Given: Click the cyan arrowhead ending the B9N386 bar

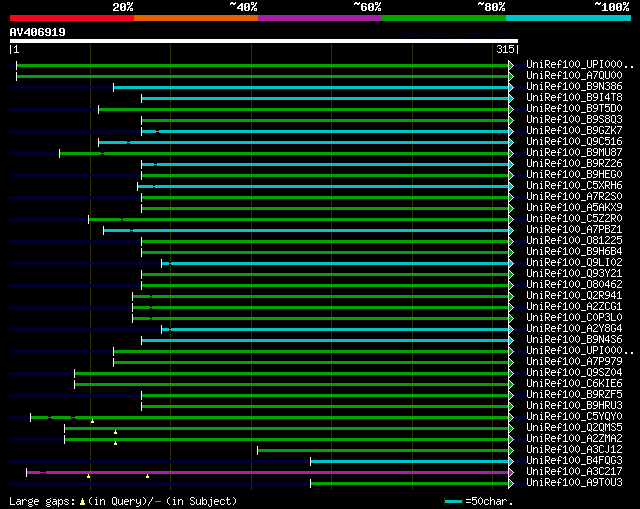Looking at the screenshot, I should pos(511,87).
